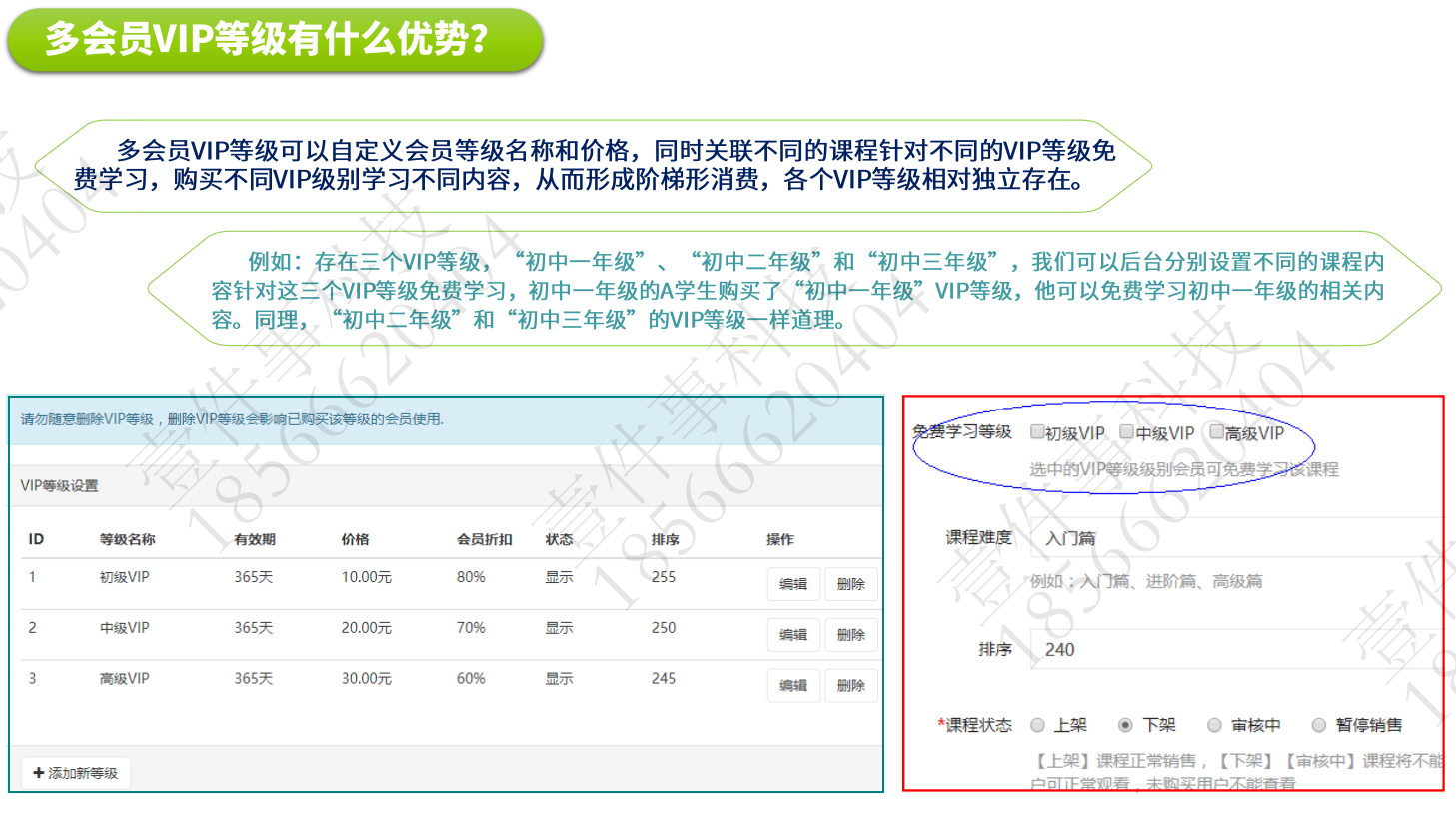Image resolution: width=1456 pixels, height=819 pixels.
Task: Click 删除 button for 中级VIP row
Action: pos(851,635)
